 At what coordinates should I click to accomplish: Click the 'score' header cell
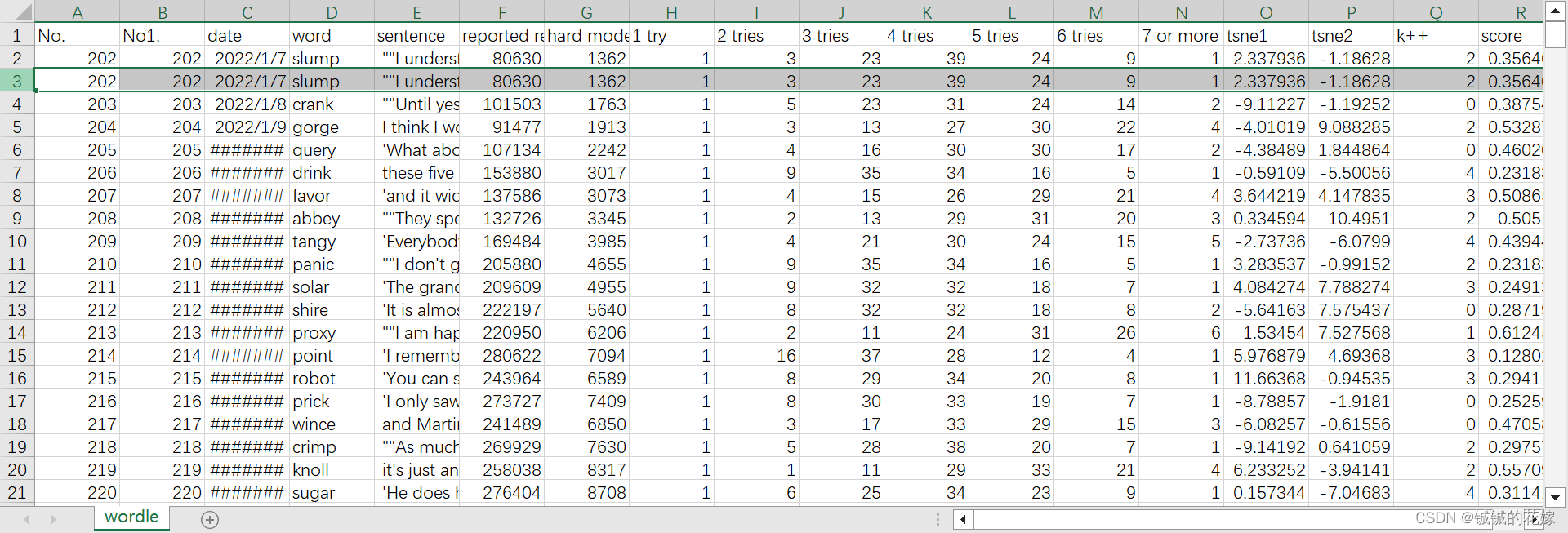(x=1511, y=35)
